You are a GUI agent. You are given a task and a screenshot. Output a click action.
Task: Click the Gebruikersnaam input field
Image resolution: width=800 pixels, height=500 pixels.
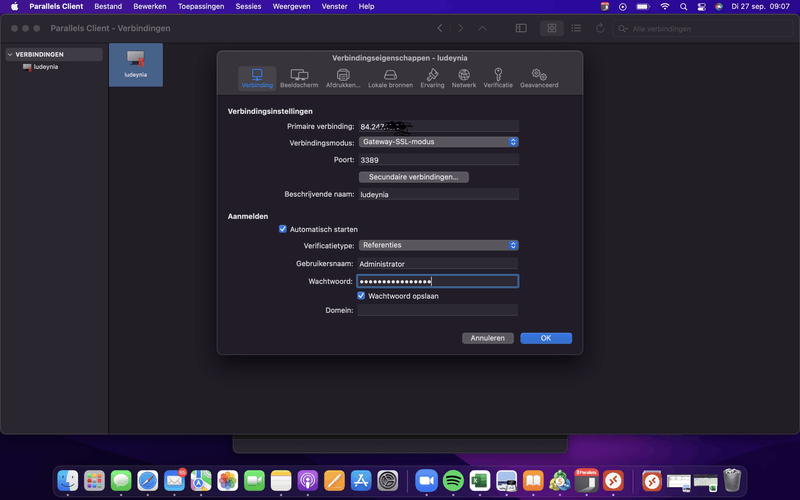coord(437,264)
